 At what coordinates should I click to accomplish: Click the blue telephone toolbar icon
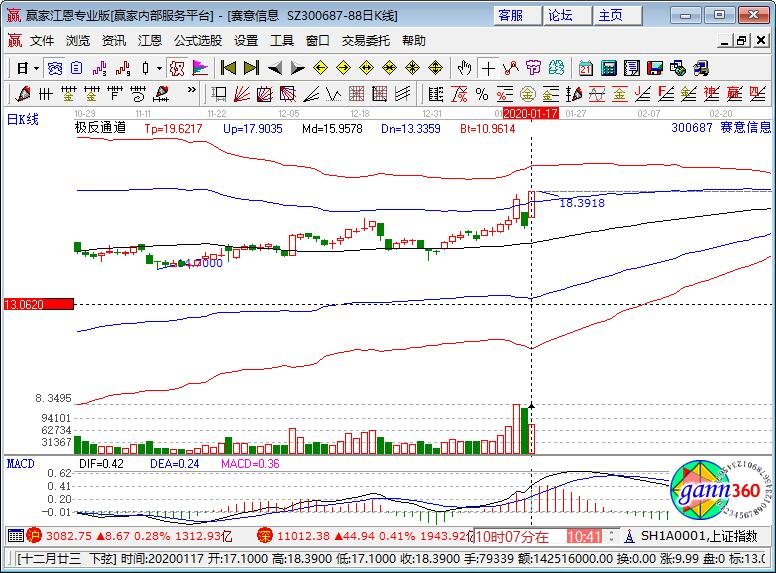[54, 68]
